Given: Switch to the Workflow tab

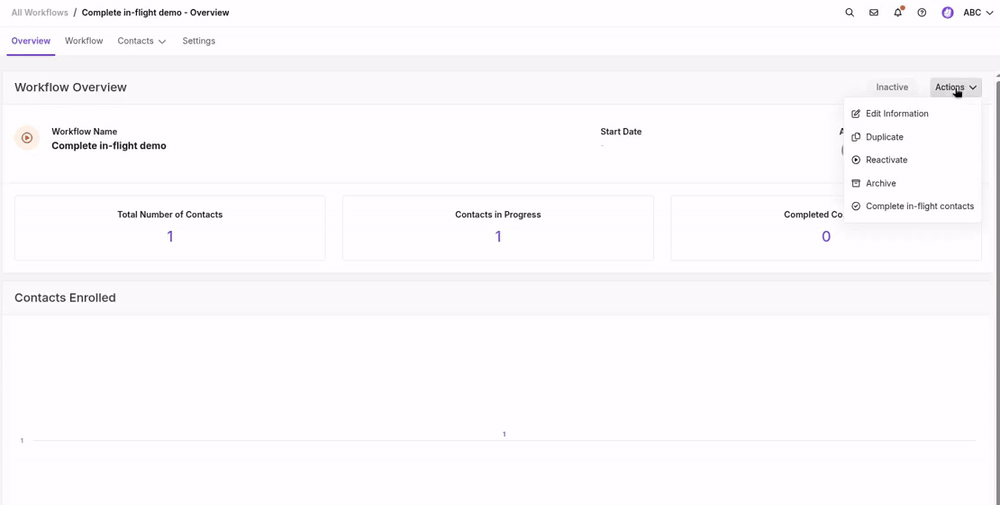Looking at the screenshot, I should pyautogui.click(x=84, y=41).
